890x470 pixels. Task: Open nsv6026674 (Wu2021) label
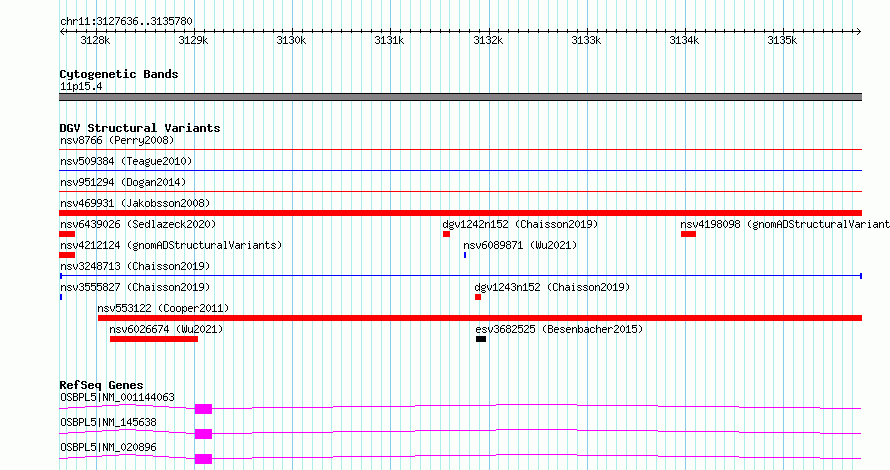(x=166, y=329)
